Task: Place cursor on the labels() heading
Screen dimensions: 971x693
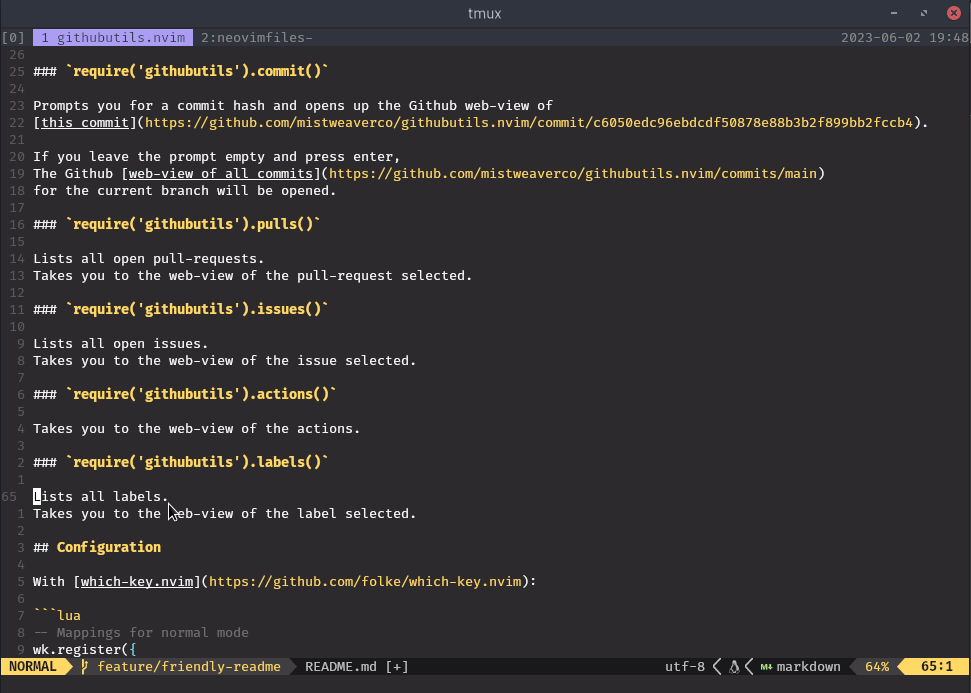Action: [x=180, y=462]
